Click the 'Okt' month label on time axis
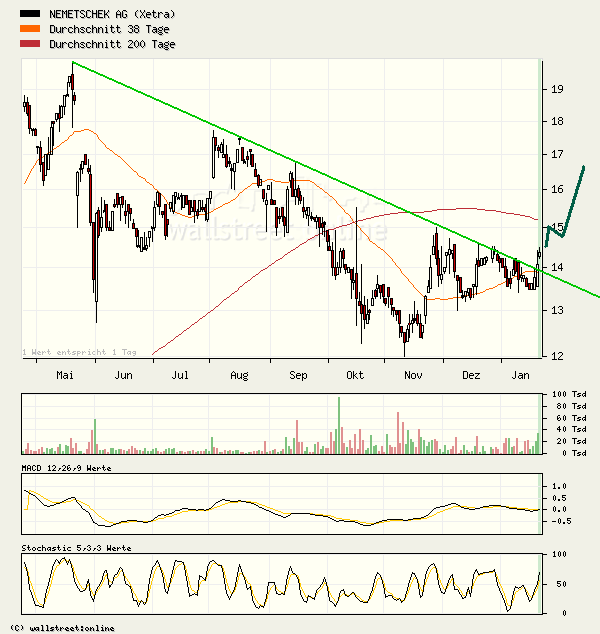600x634 pixels. 354,375
